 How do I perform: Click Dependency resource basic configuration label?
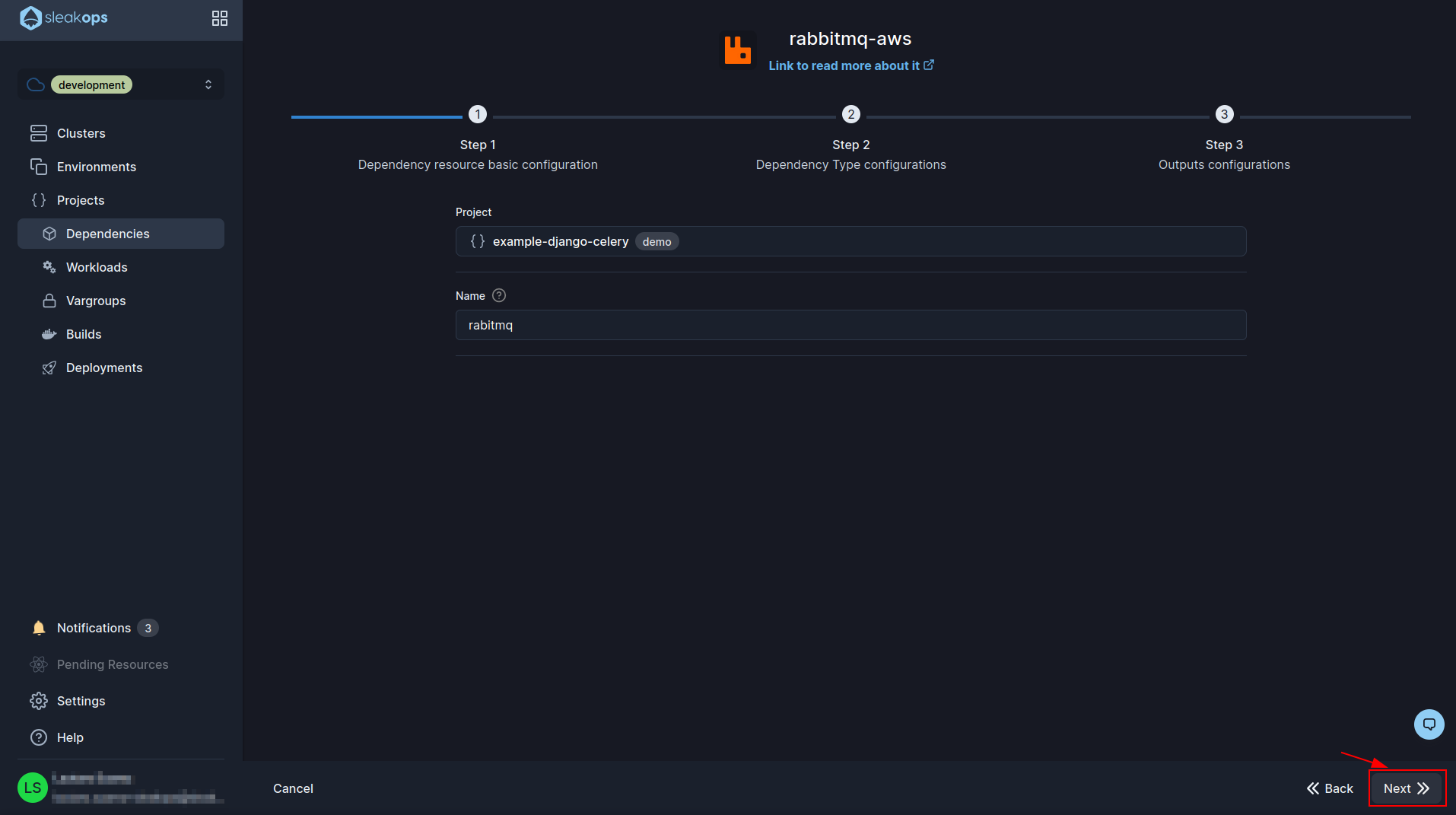click(x=478, y=164)
